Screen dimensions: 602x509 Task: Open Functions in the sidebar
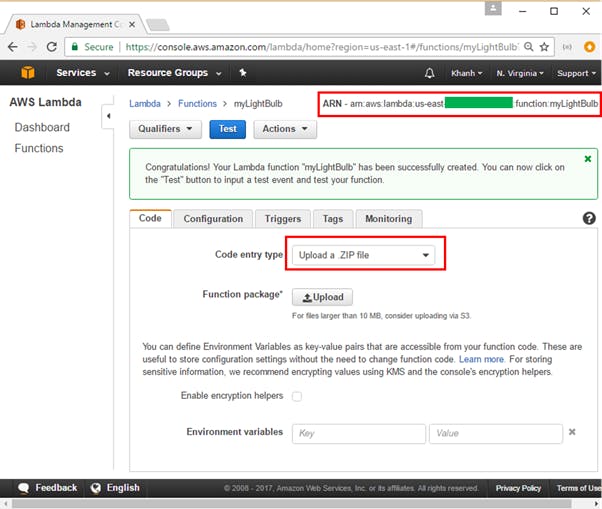(x=39, y=148)
